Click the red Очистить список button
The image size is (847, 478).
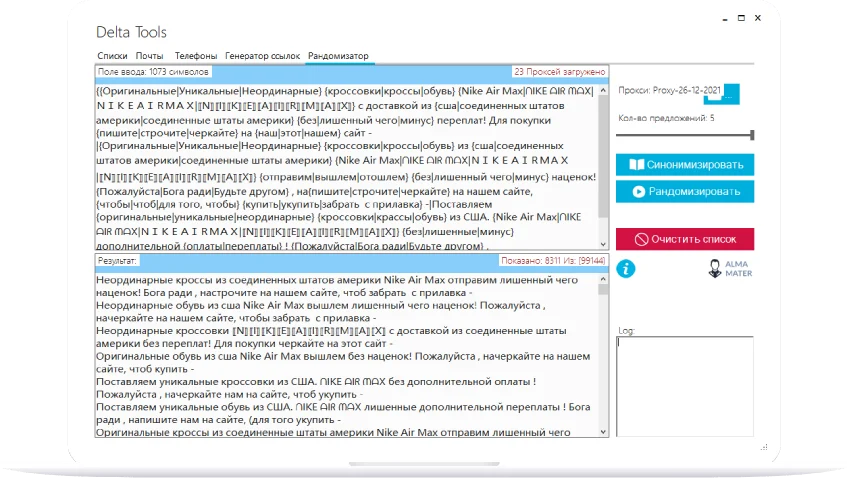coord(685,239)
